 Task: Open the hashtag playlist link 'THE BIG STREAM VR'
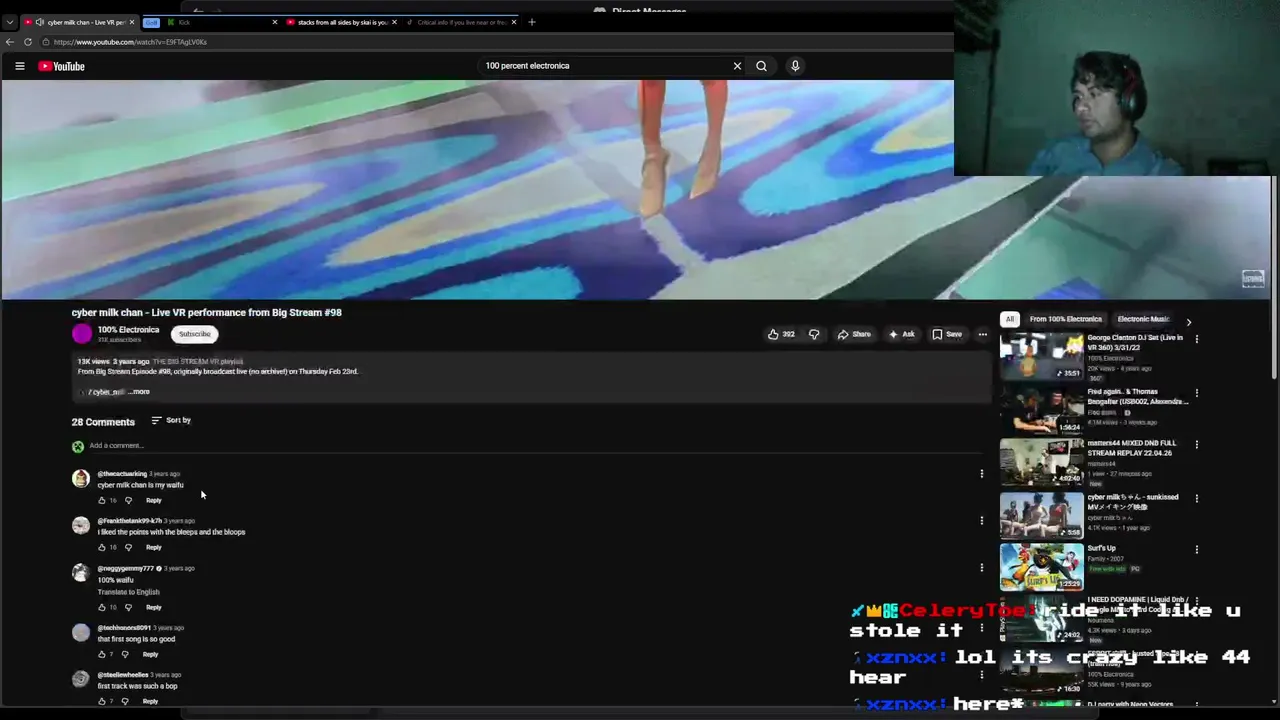[198, 361]
